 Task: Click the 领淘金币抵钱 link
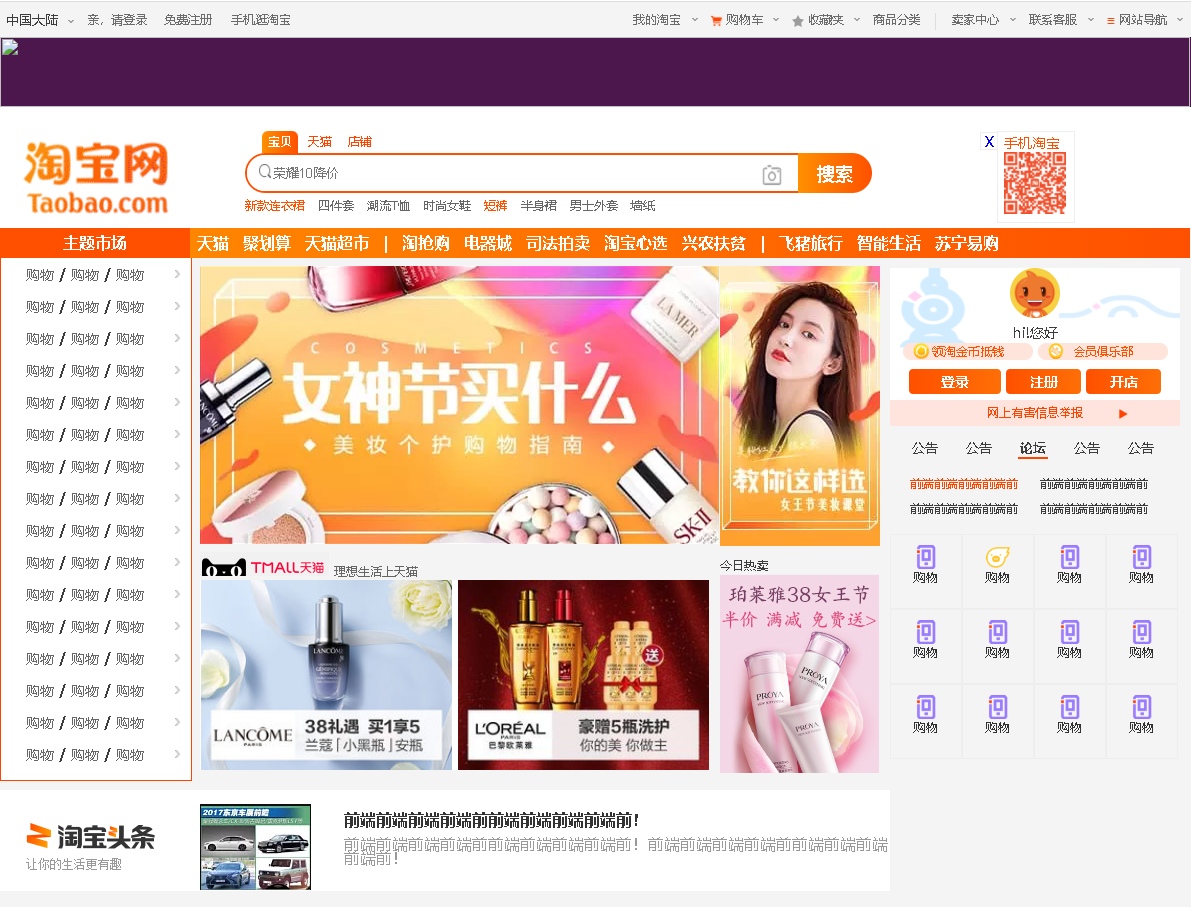click(x=968, y=352)
